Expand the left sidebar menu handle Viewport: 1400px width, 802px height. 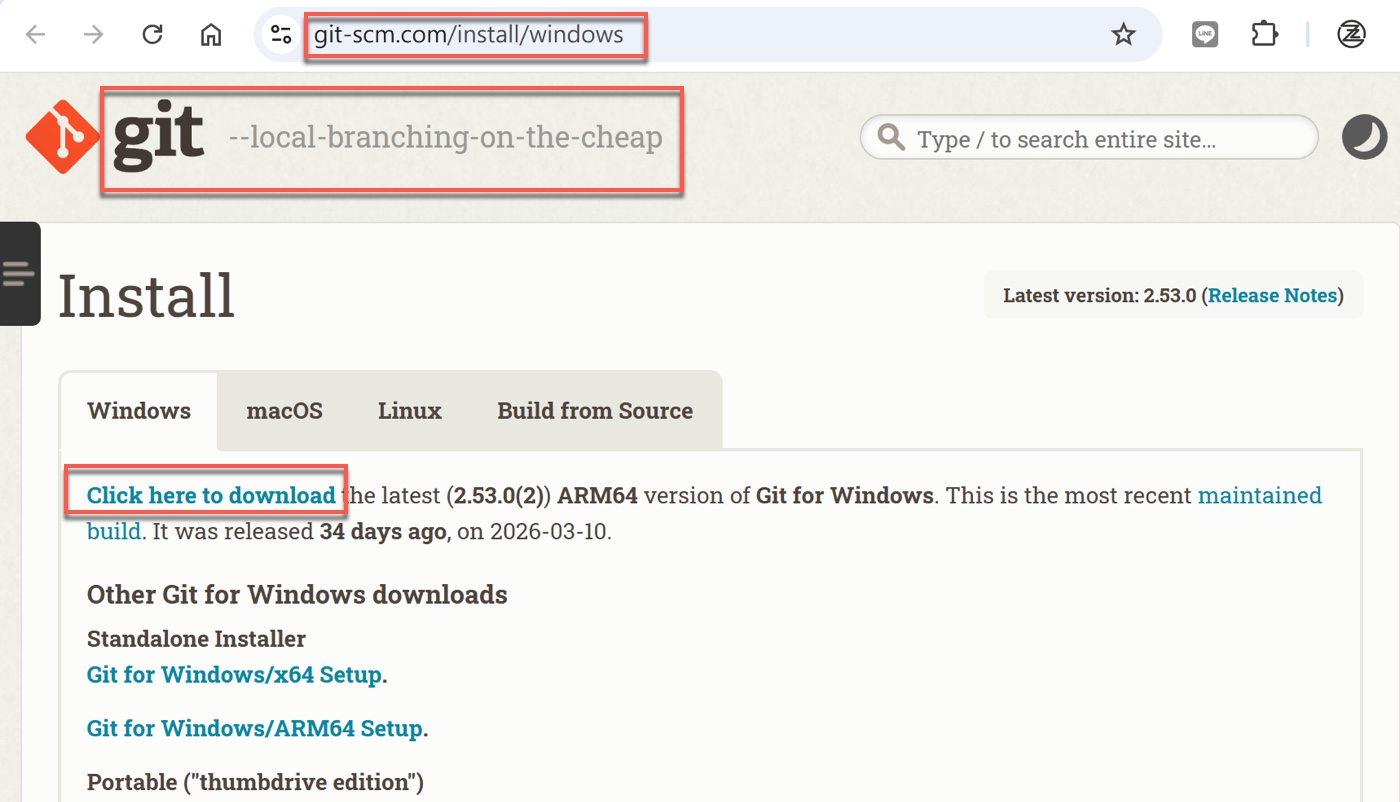pos(19,272)
